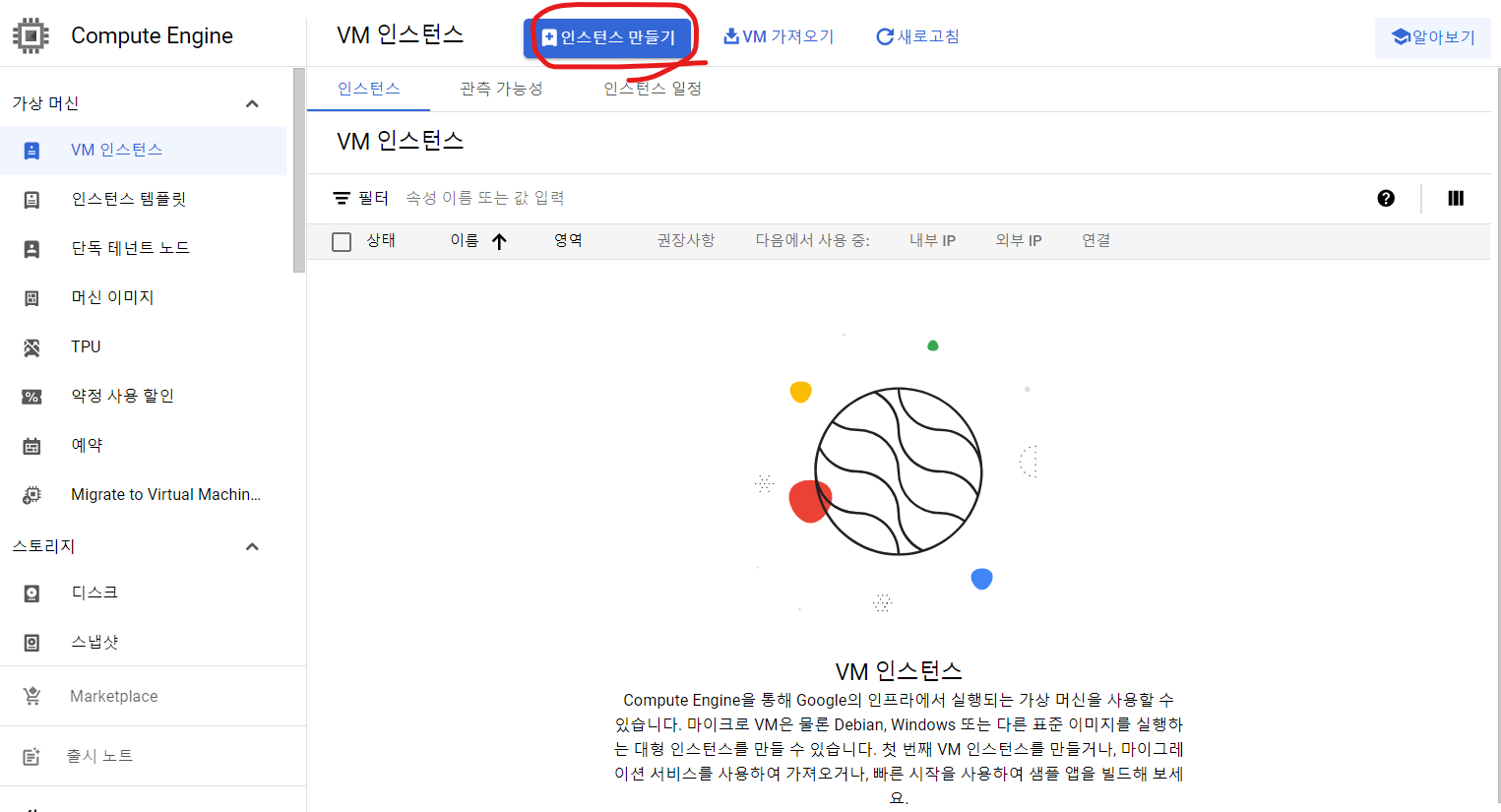Click the 연결 column header

point(1096,240)
